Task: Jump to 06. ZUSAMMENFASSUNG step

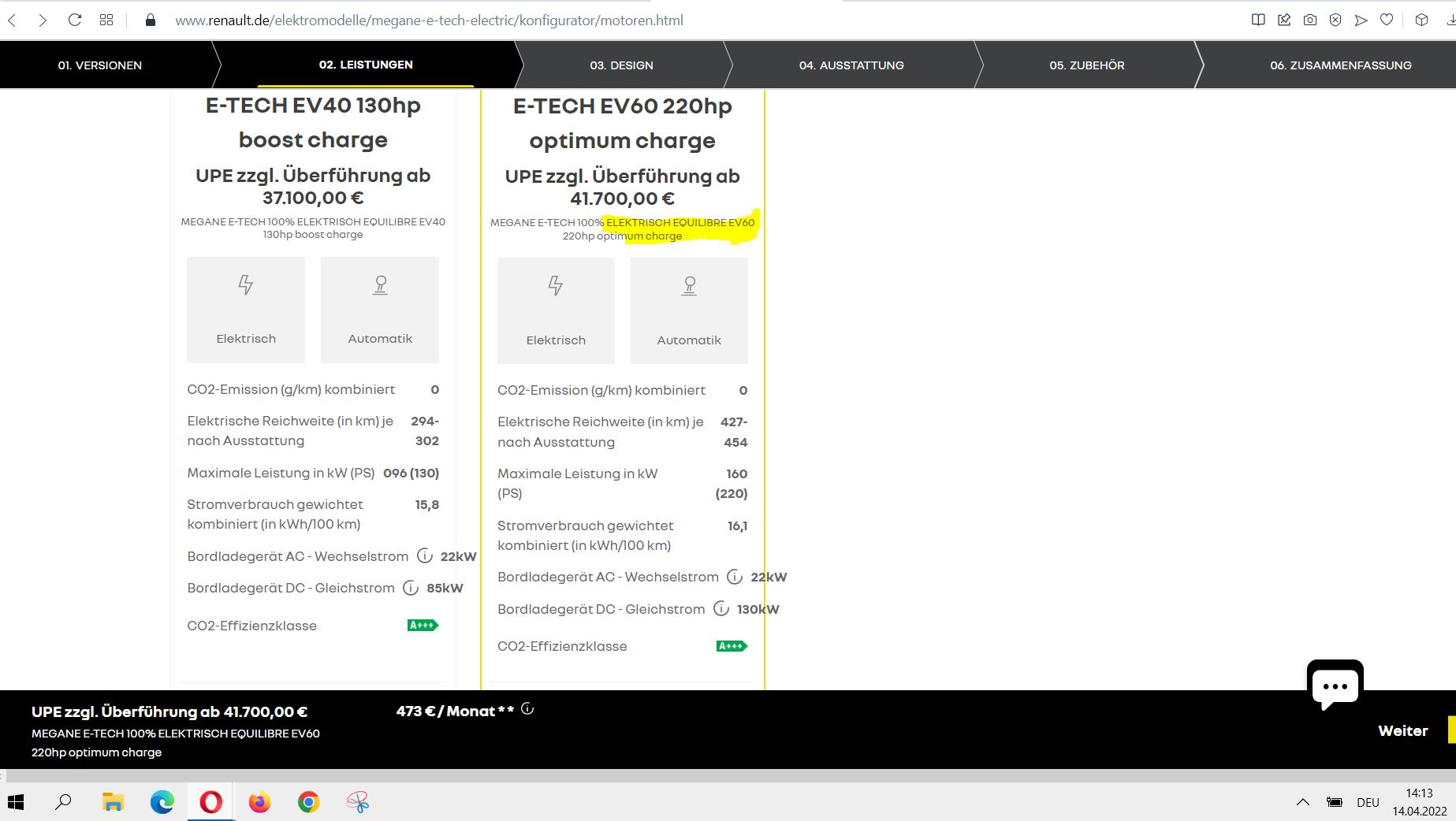Action: [x=1341, y=65]
